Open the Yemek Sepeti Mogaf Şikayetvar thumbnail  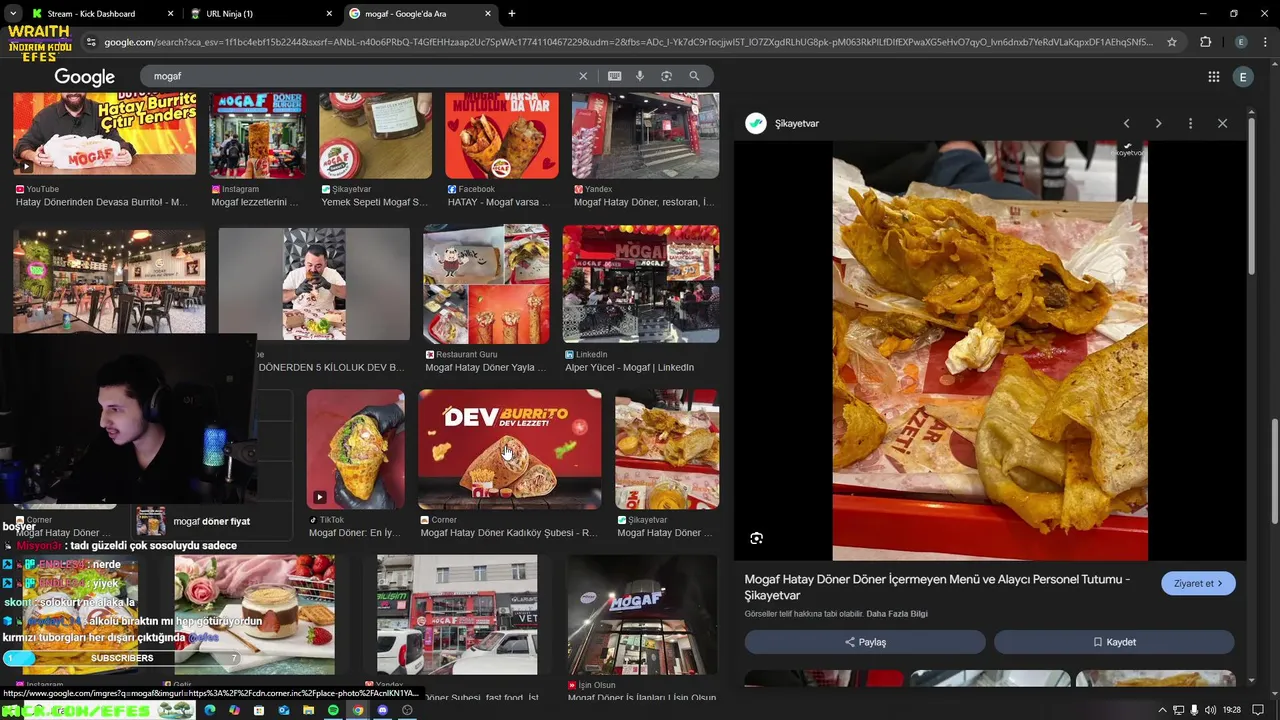375,135
